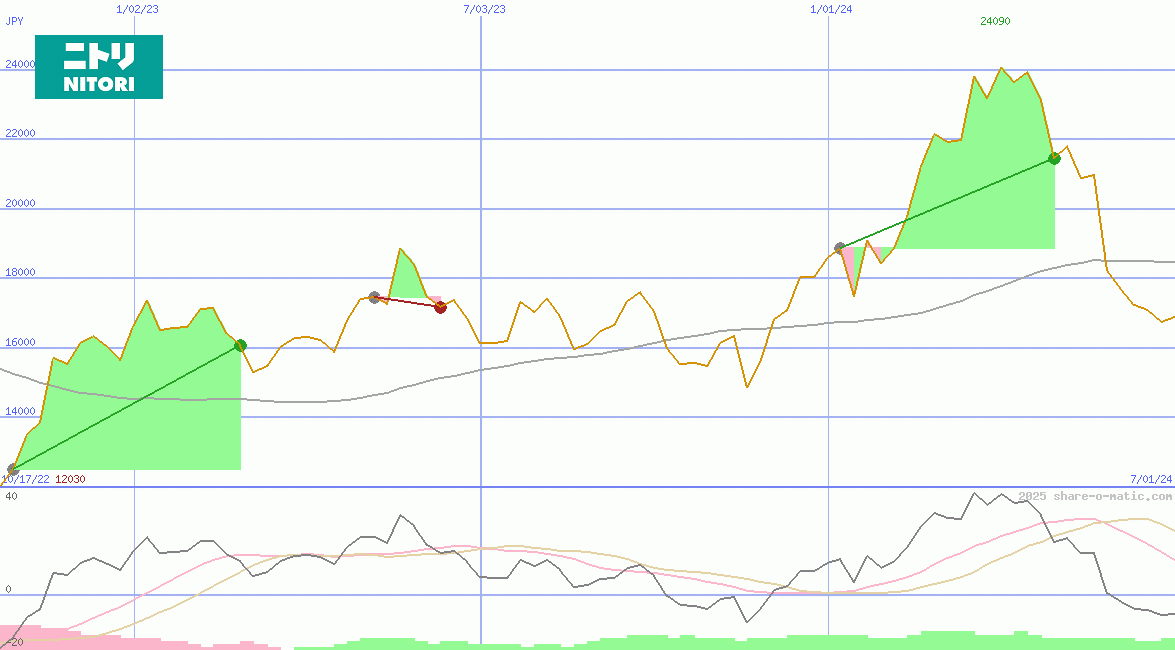This screenshot has height=650, width=1175.
Task: Click the 24000 price axis label
Action: pos(20,64)
